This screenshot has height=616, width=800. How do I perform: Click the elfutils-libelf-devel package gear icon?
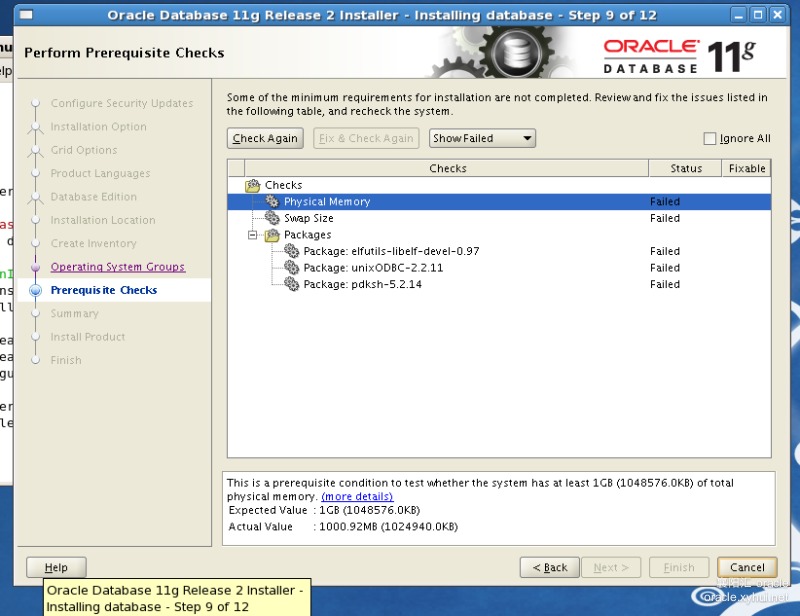tap(291, 251)
